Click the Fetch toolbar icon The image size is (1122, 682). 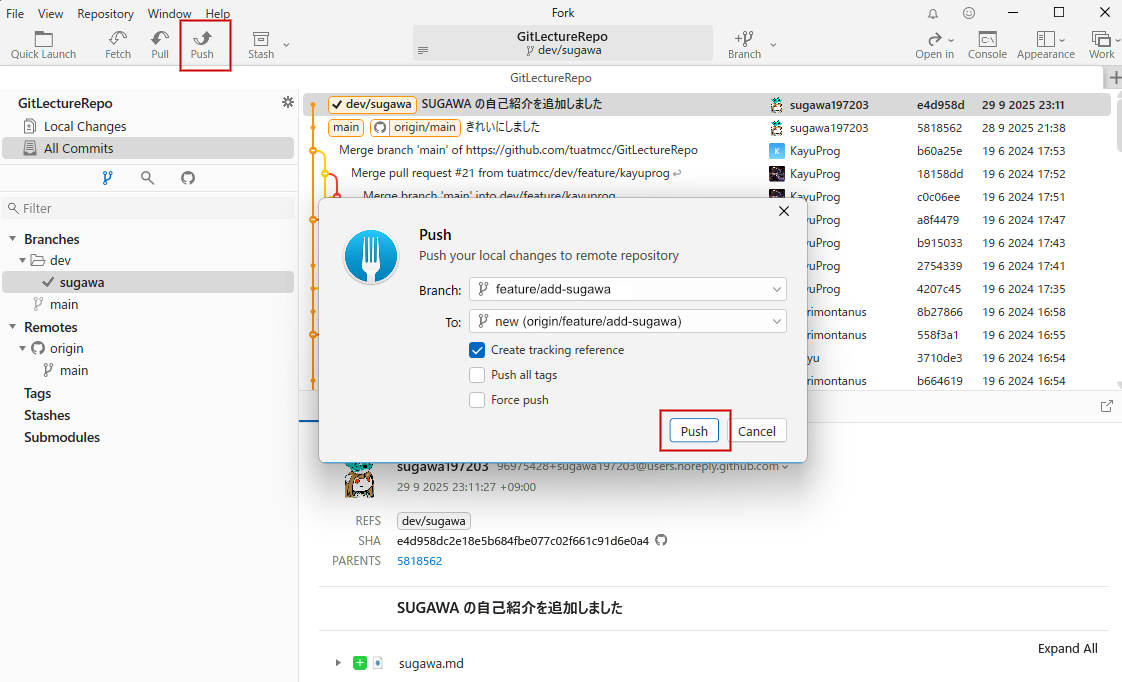point(118,44)
